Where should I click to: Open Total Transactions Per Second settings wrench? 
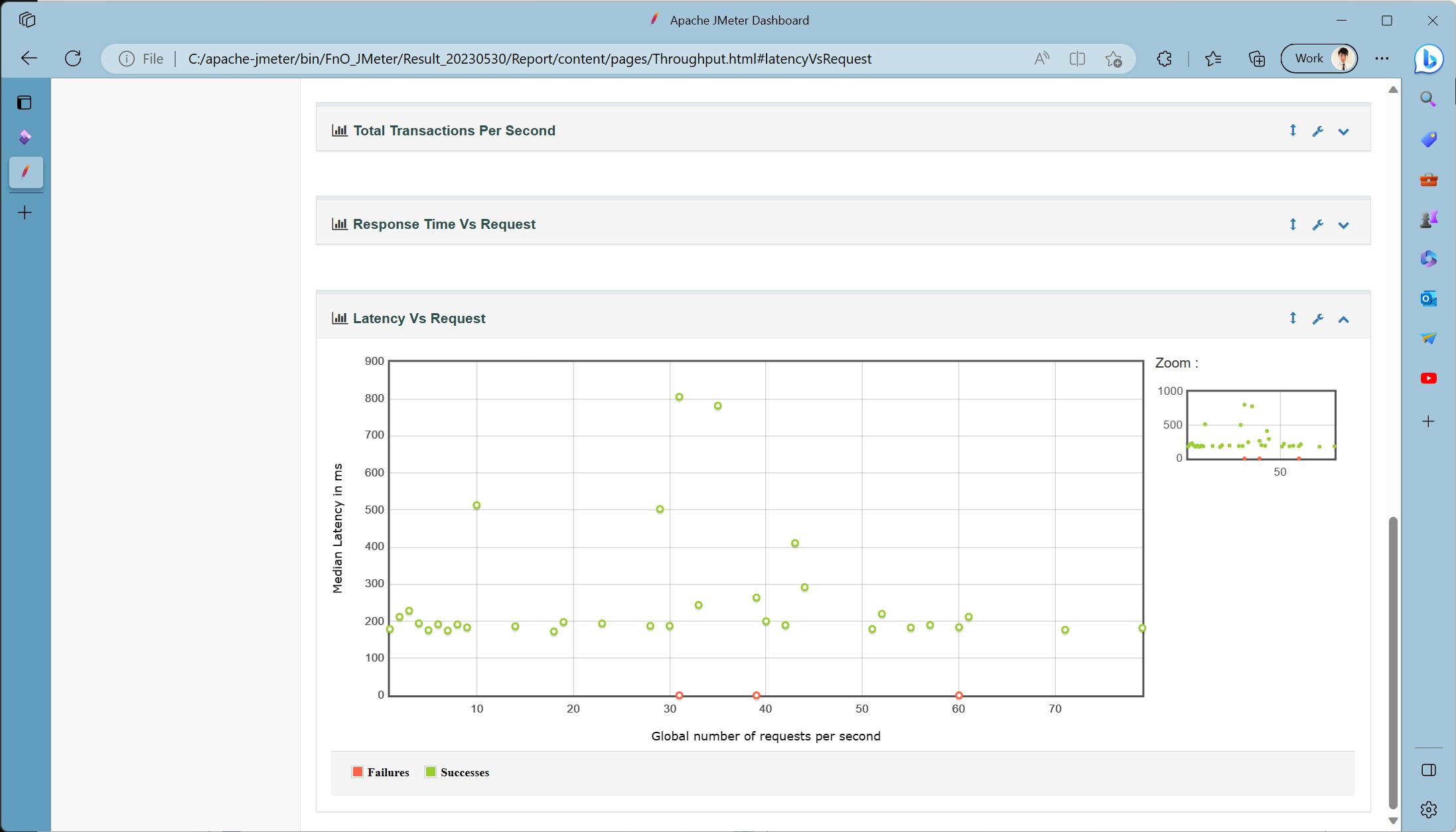1318,131
